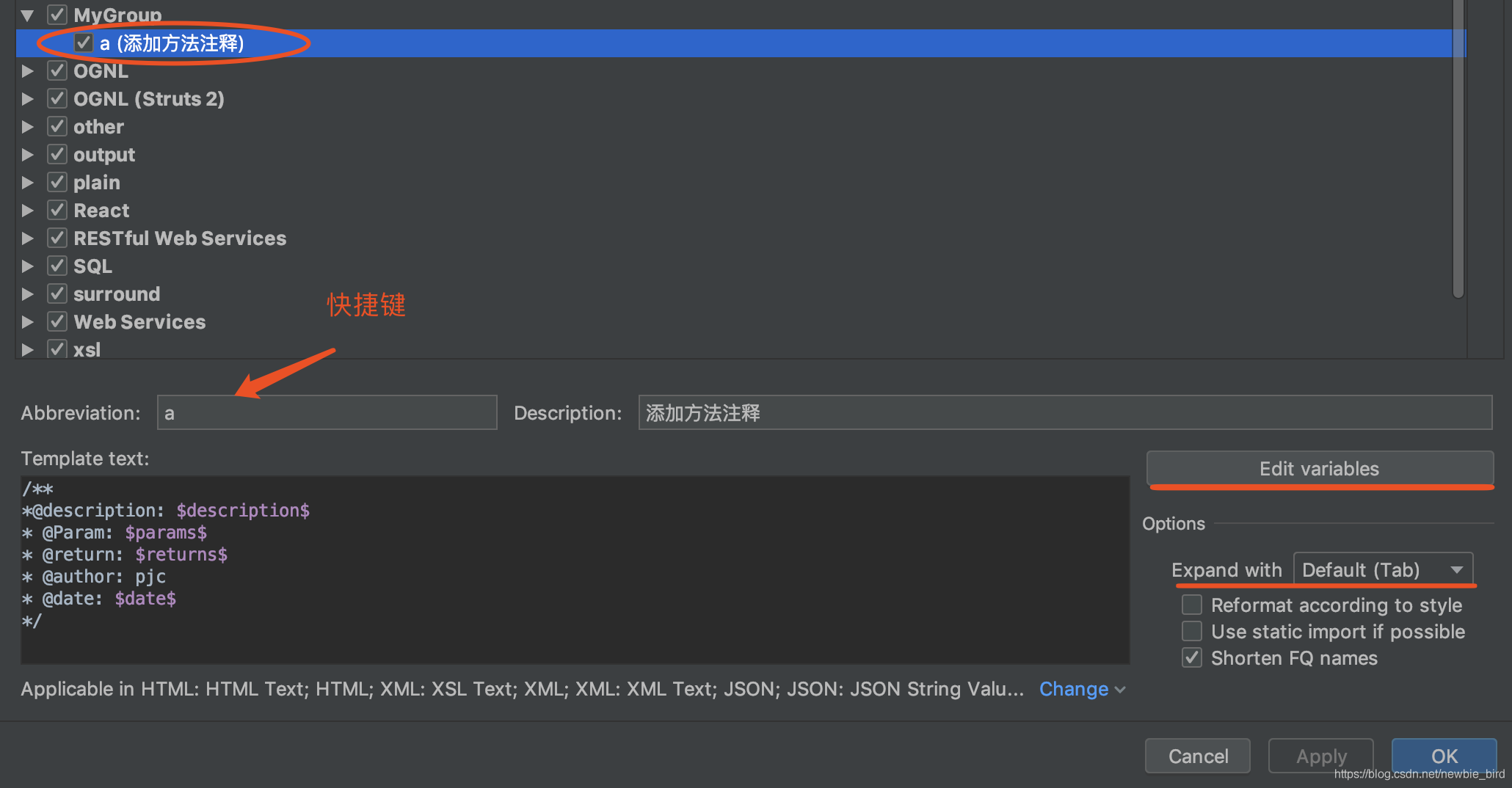Click $description$ variable in template text

tap(243, 511)
